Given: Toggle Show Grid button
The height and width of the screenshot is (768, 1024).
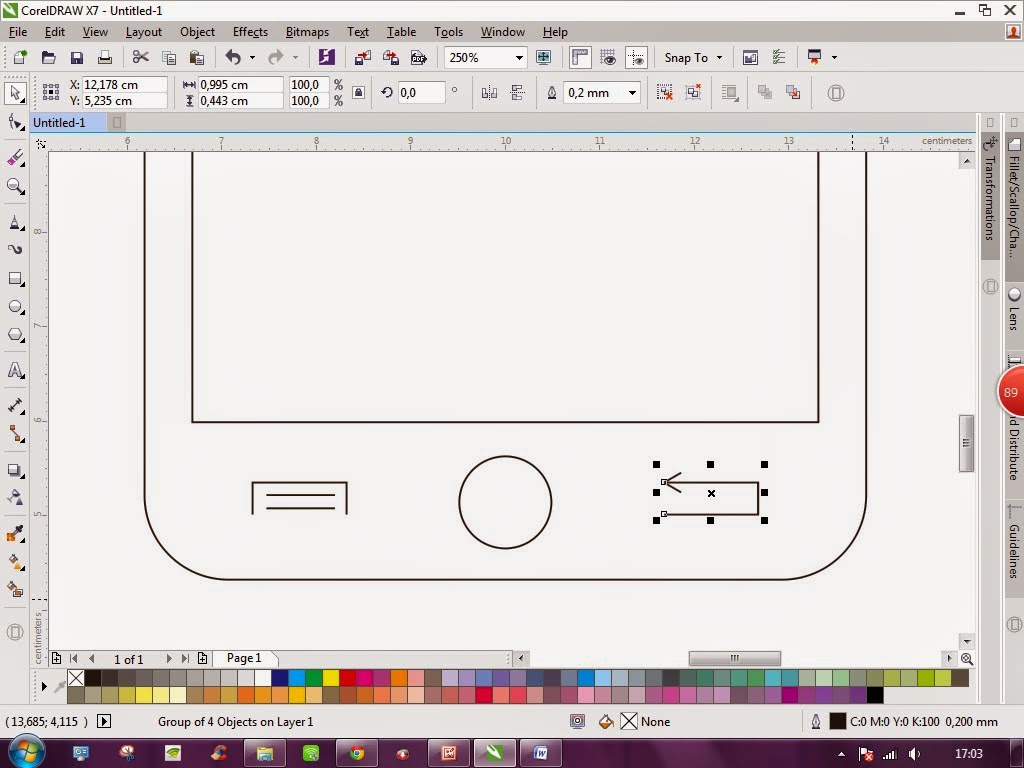Looking at the screenshot, I should (x=608, y=57).
